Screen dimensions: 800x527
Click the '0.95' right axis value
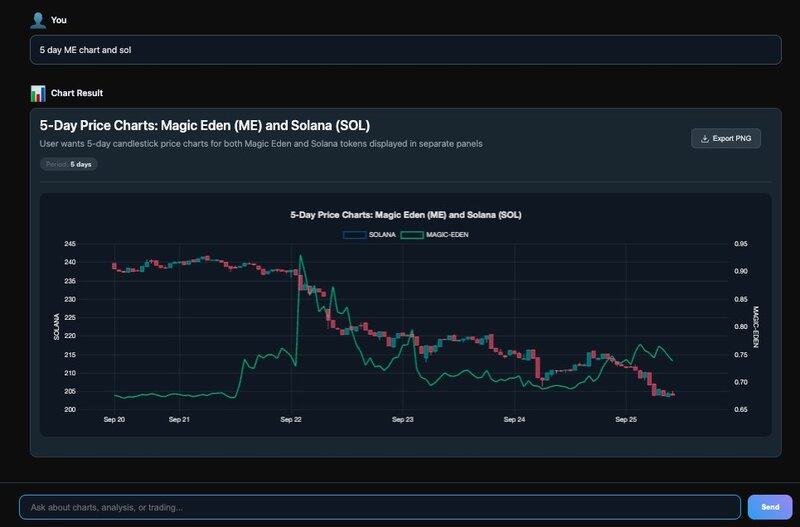[x=741, y=244]
